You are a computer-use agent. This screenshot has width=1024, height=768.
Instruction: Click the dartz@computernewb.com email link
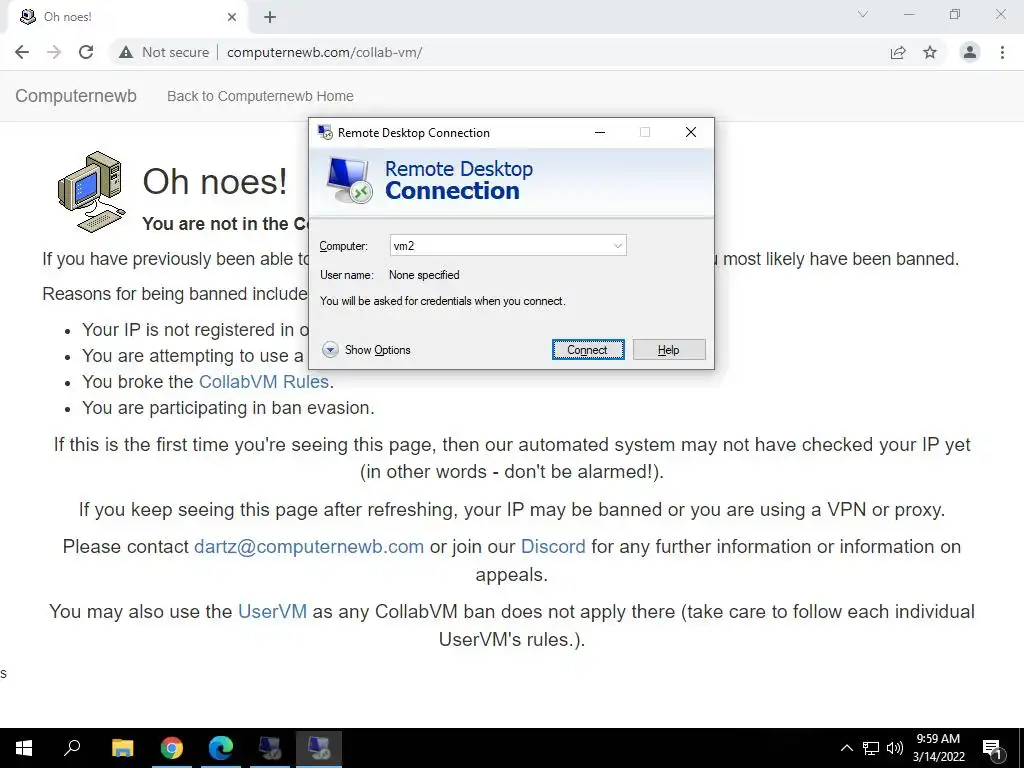tap(309, 547)
